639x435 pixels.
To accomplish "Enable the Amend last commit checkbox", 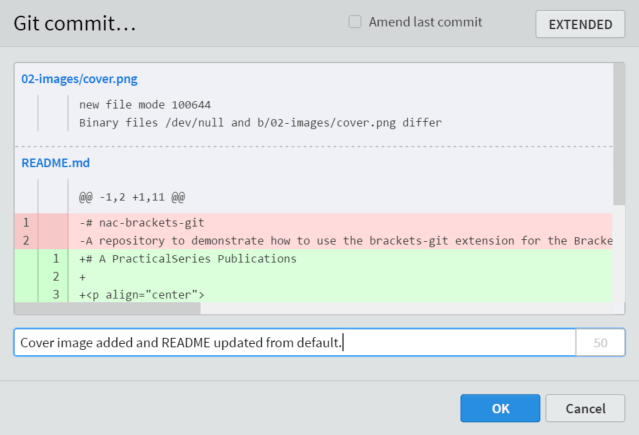I will pos(355,22).
